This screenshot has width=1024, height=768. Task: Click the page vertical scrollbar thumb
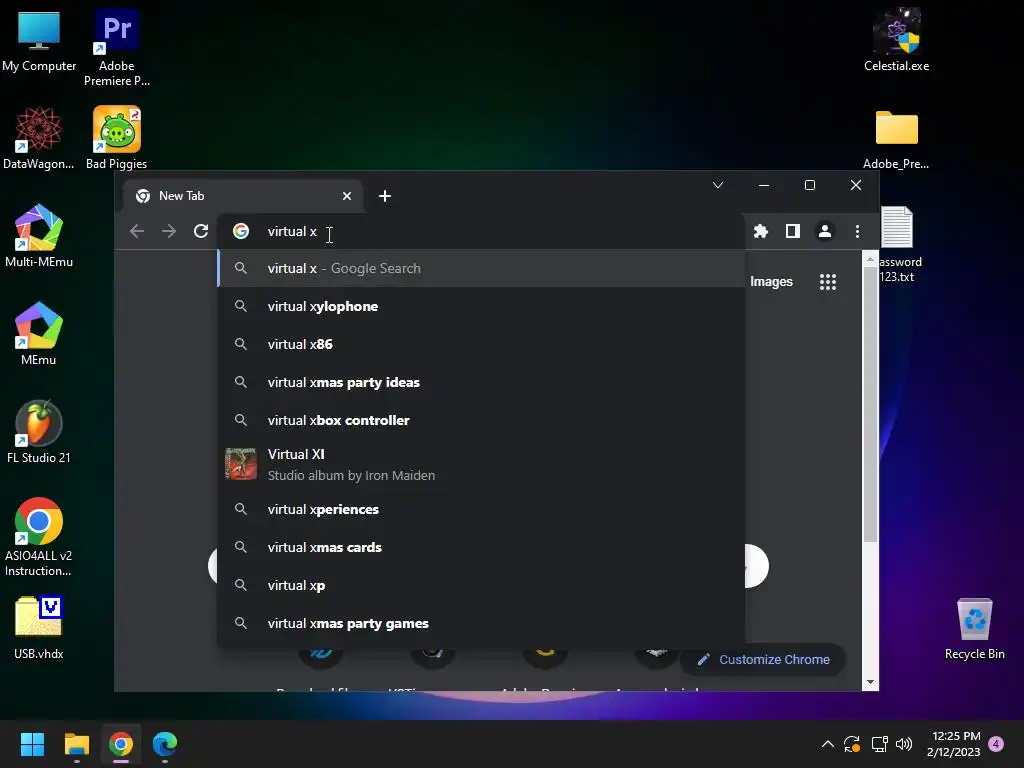(870, 404)
